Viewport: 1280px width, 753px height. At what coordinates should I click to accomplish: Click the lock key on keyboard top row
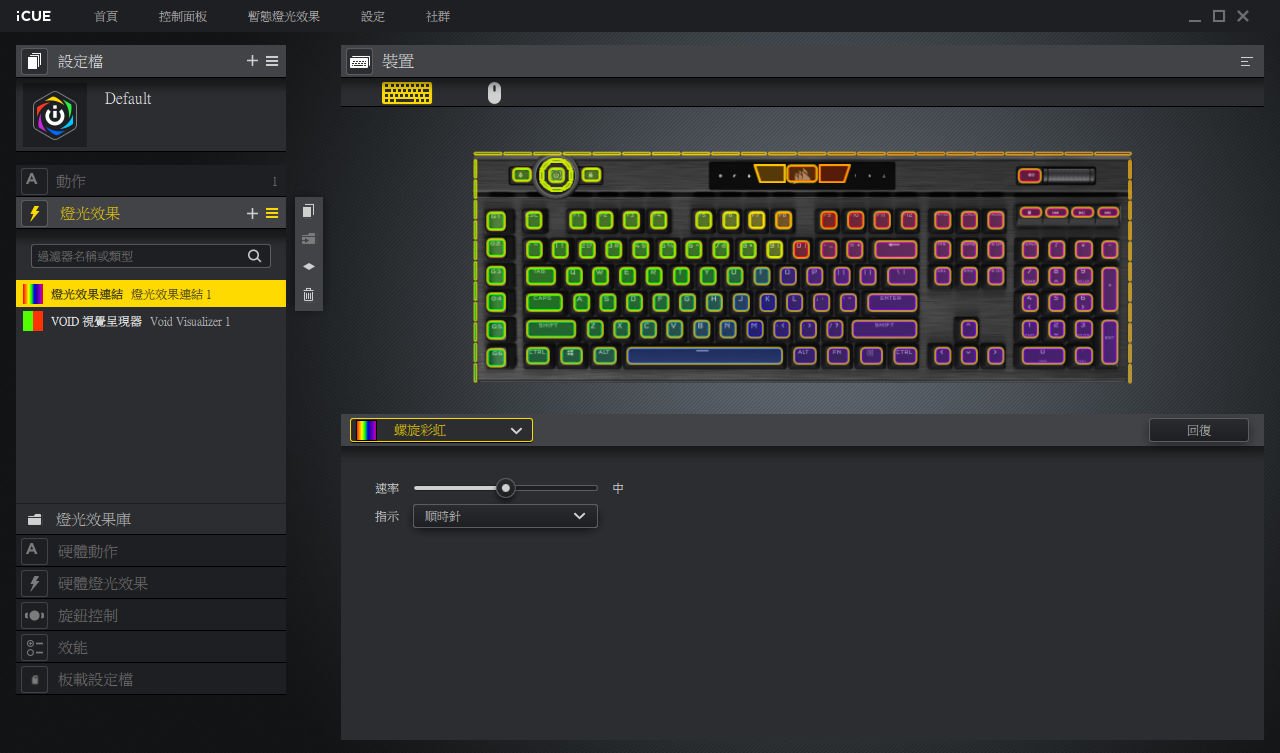pos(591,175)
